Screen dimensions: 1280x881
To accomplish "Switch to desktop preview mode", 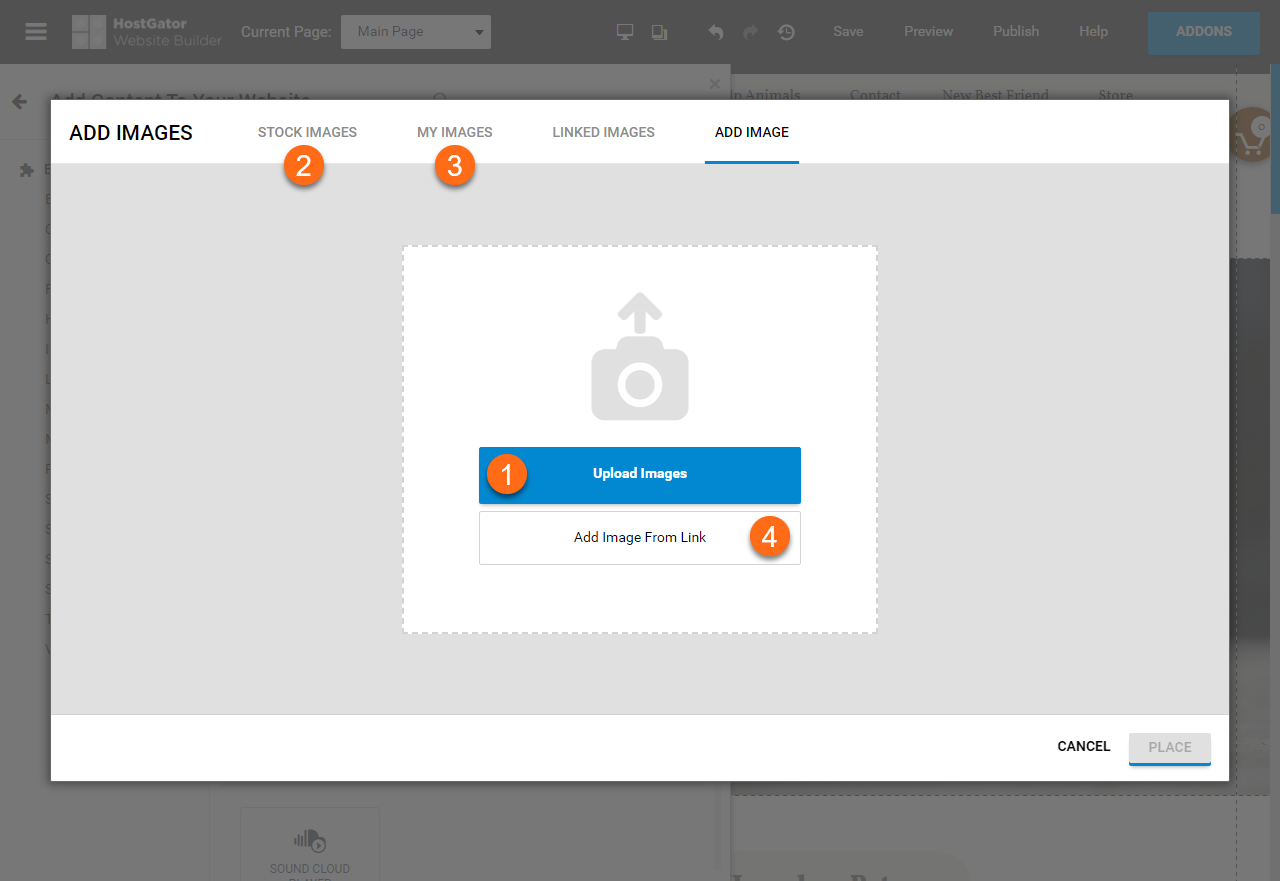I will [625, 31].
